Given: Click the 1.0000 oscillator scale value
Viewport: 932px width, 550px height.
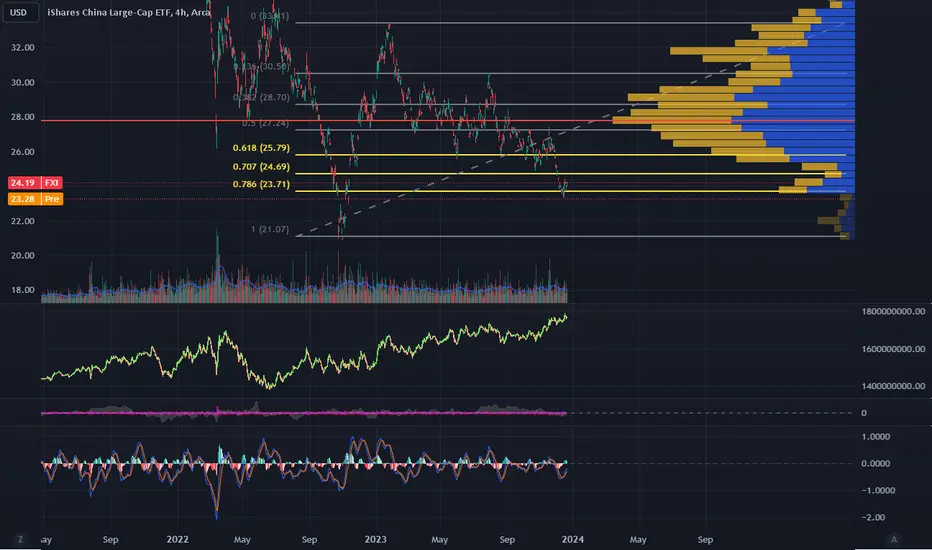Looking at the screenshot, I should (876, 436).
